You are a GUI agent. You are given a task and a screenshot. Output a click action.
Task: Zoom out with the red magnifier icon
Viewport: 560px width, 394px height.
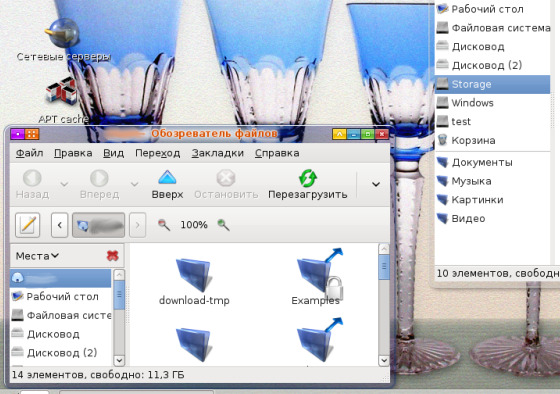[x=164, y=225]
